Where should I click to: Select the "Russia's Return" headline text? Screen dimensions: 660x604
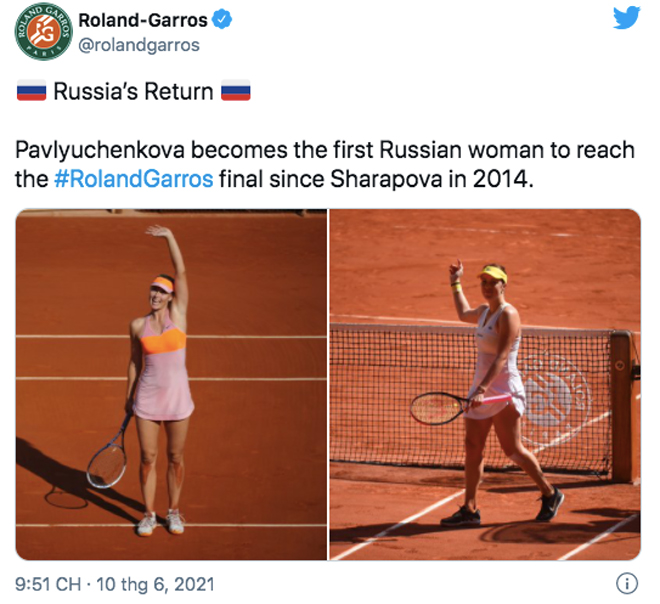(133, 91)
